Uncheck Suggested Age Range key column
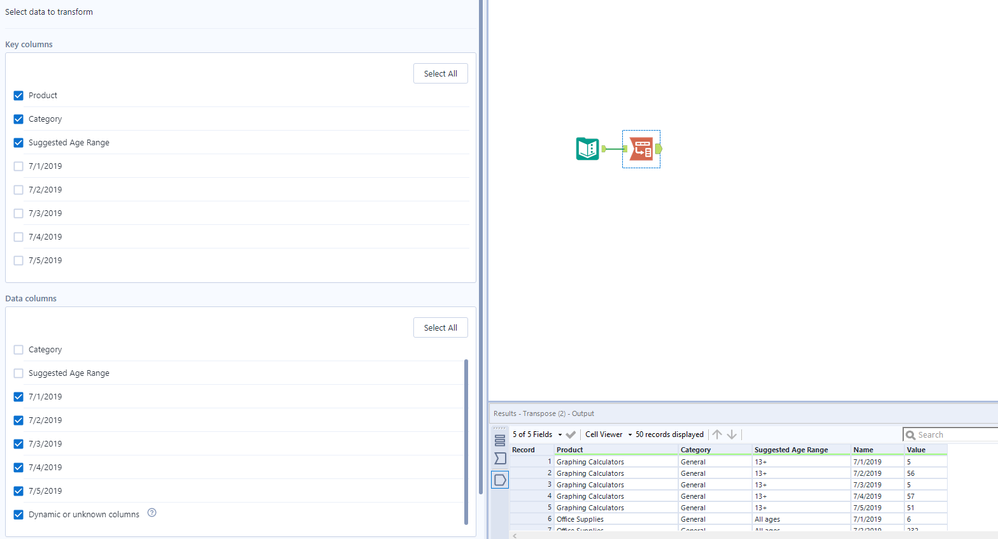Image resolution: width=998 pixels, height=539 pixels. pyautogui.click(x=18, y=143)
